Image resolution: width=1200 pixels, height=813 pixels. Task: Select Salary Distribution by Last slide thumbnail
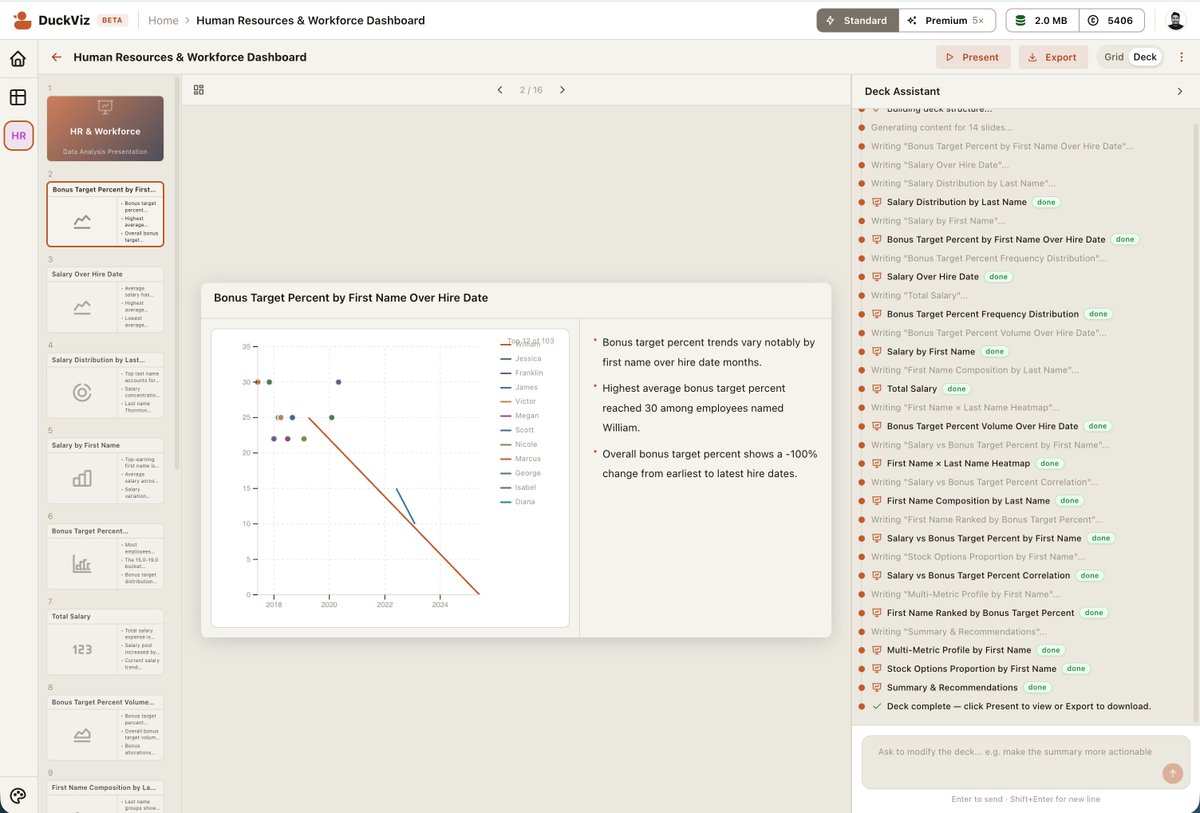105,385
